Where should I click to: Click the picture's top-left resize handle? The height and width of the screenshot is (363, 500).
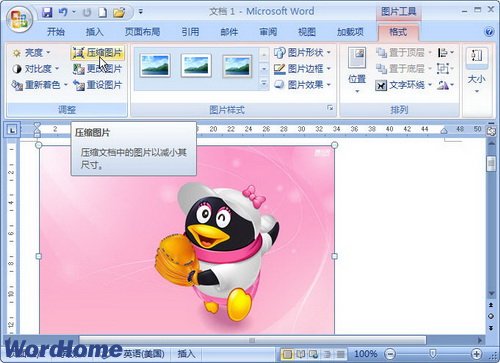39,145
